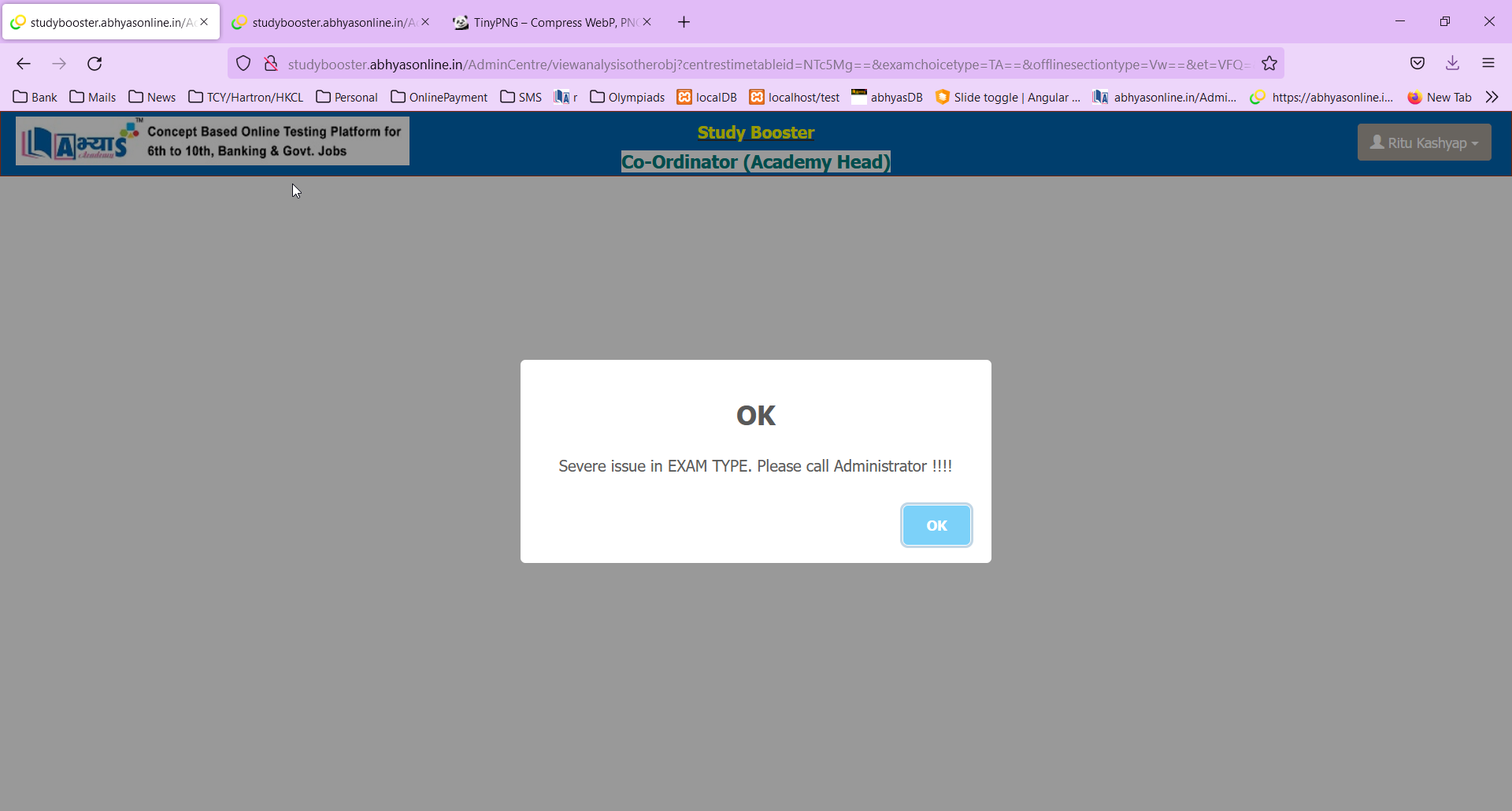This screenshot has width=1512, height=811.
Task: Bookmark this page with star icon
Action: click(1269, 64)
